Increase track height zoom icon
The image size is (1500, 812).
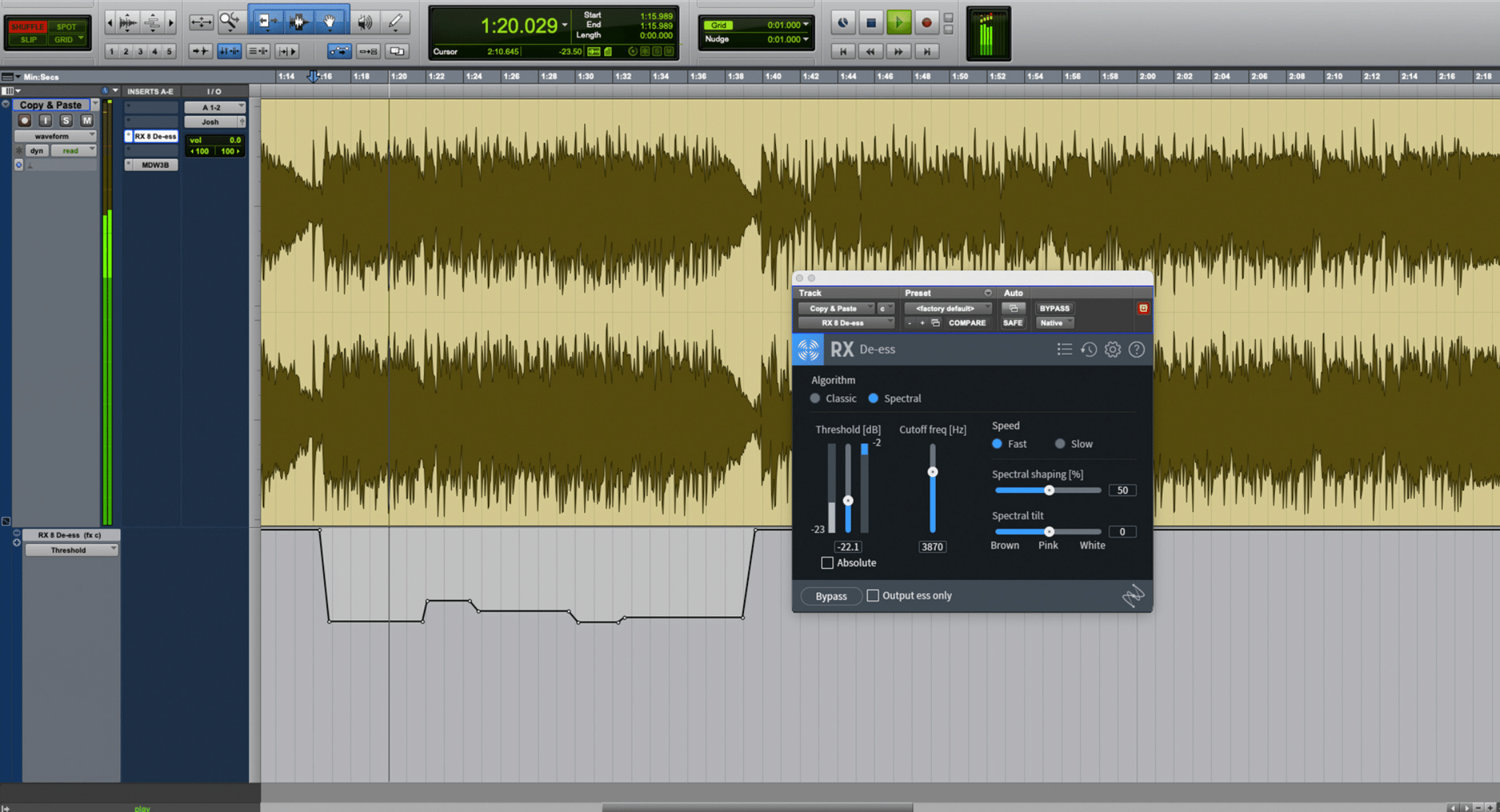click(x=151, y=22)
